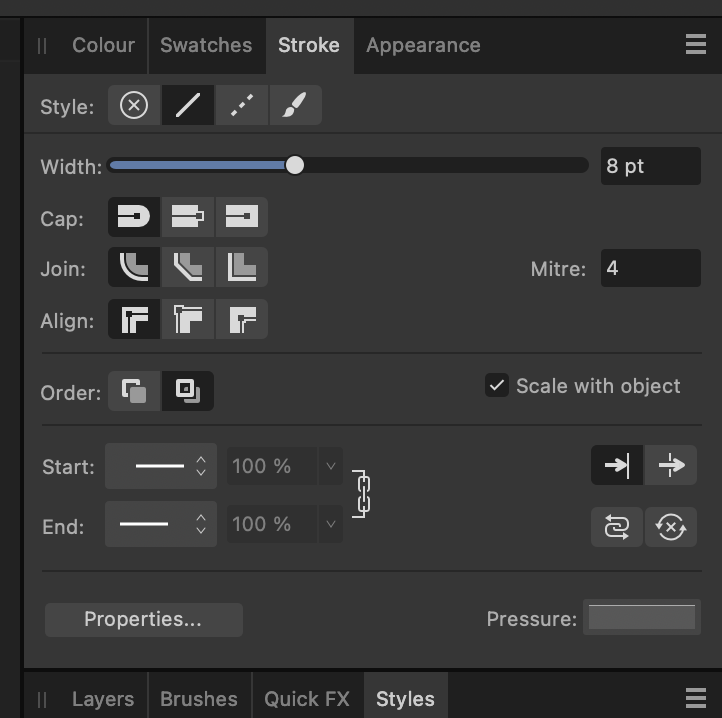Choose the Dash Line stroke style
Screen dimensions: 722x718
(242, 105)
